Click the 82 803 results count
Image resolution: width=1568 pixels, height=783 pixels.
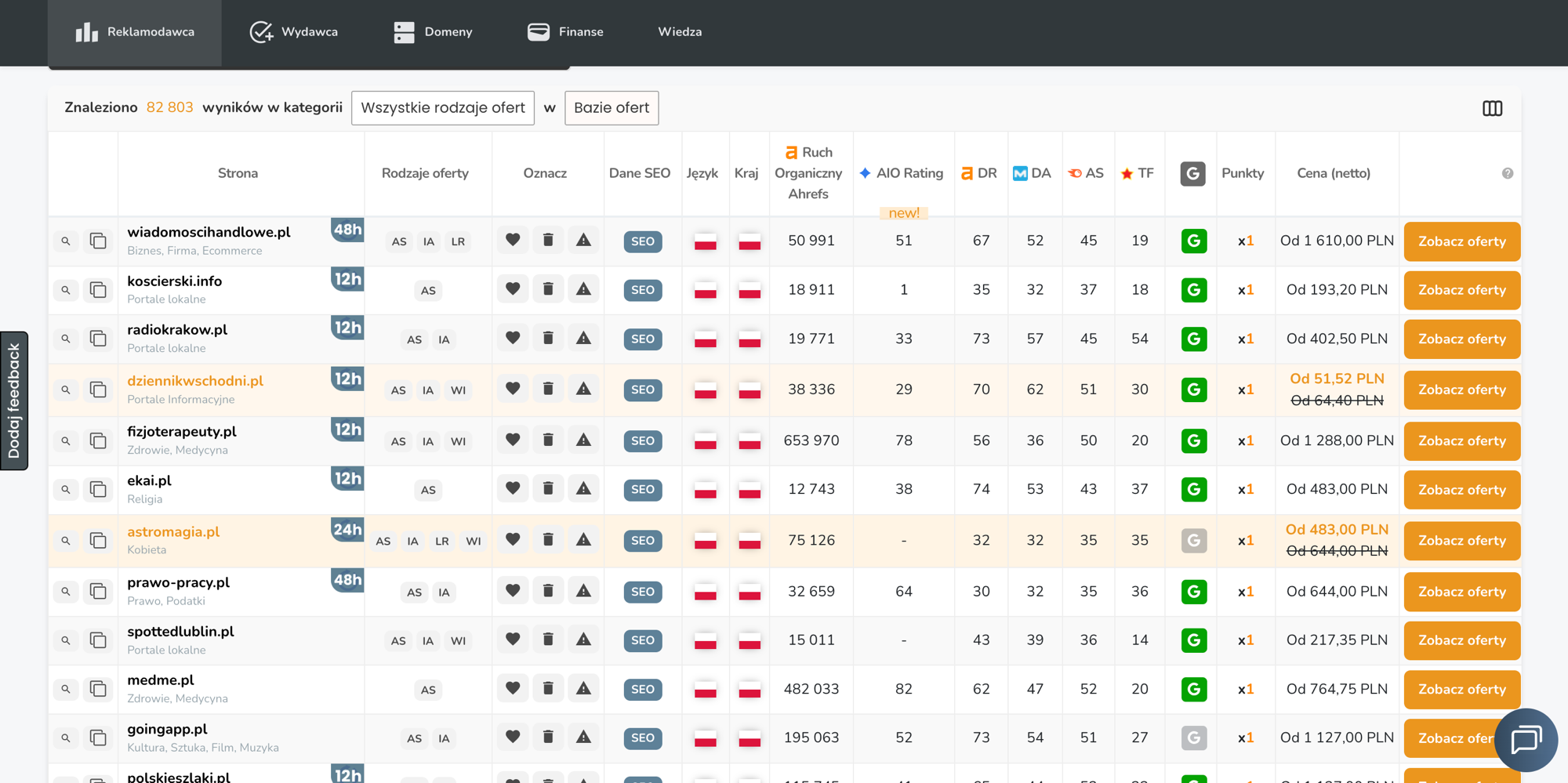point(169,107)
